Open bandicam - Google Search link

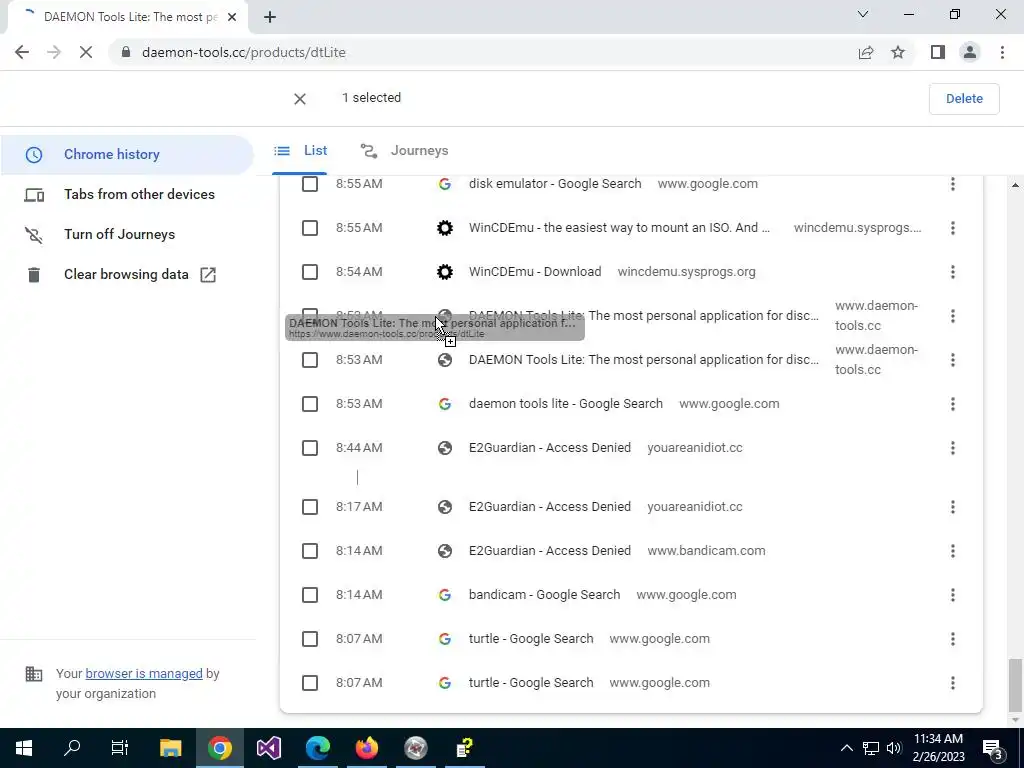[x=544, y=595]
